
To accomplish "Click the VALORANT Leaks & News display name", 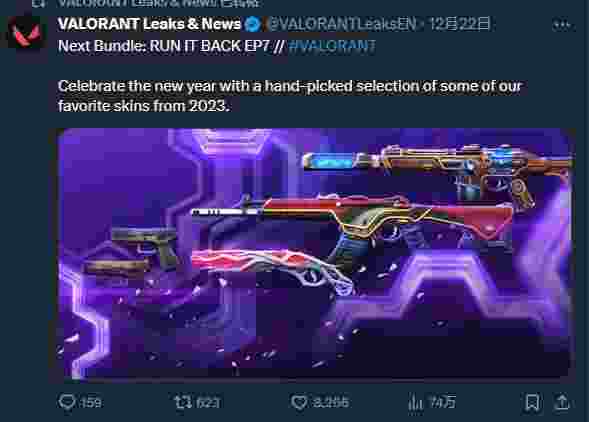I will pyautogui.click(x=149, y=24).
